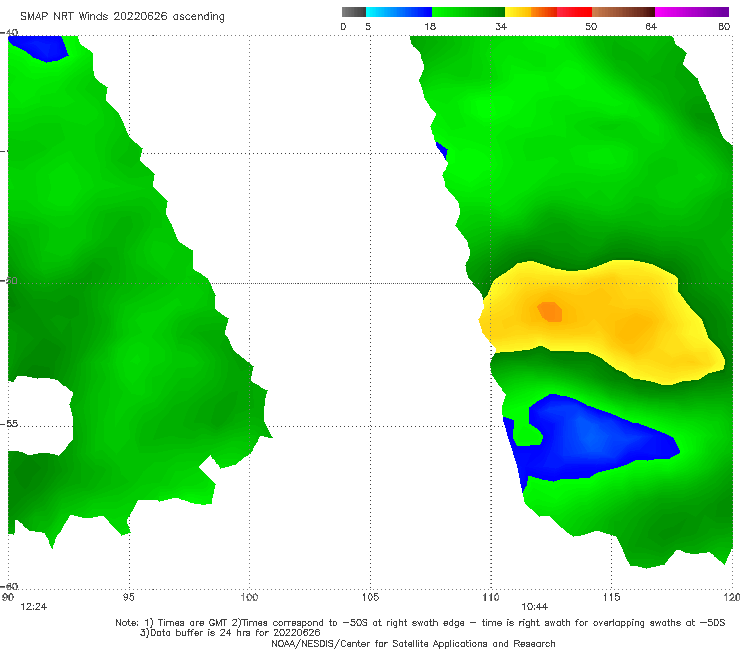Screen dimensions: 740x650
Task: Click the yellow-red 34-50 segment of the color bar
Action: click(548, 12)
